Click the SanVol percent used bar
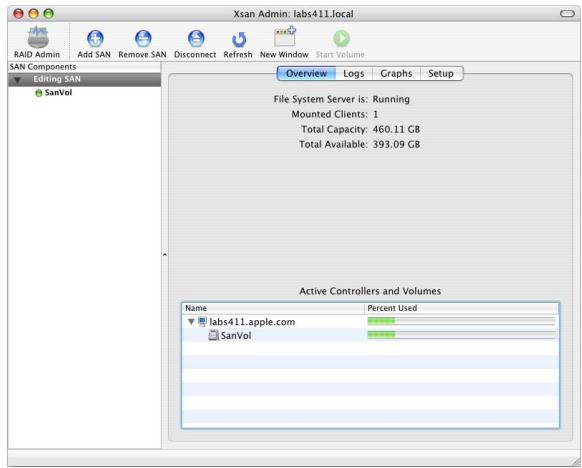582x468 pixels. [x=461, y=335]
